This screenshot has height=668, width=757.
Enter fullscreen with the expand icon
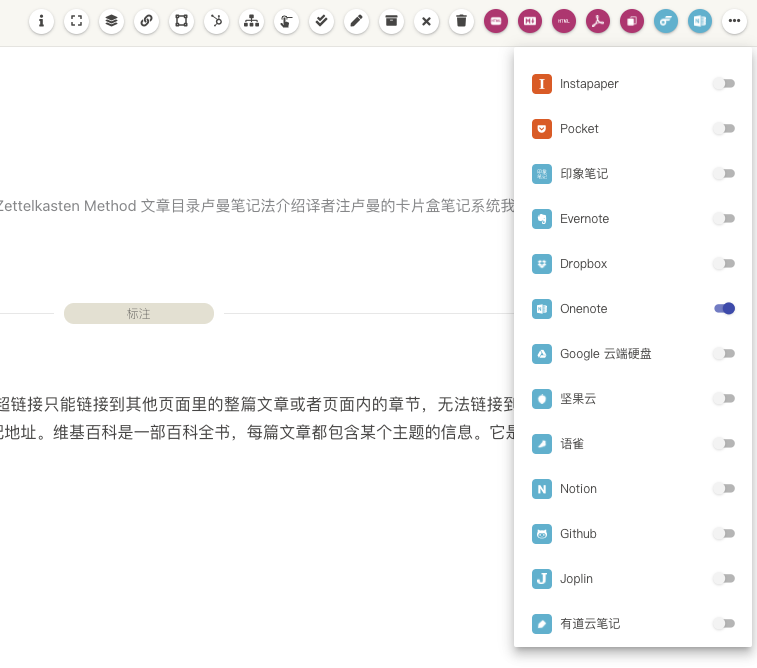76,21
